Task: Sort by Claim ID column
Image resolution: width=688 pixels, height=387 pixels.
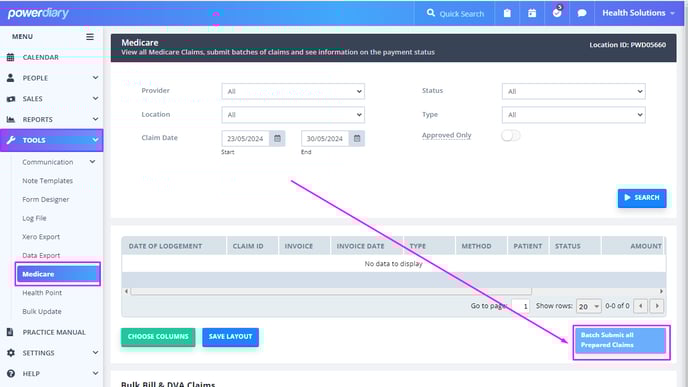Action: [252, 246]
